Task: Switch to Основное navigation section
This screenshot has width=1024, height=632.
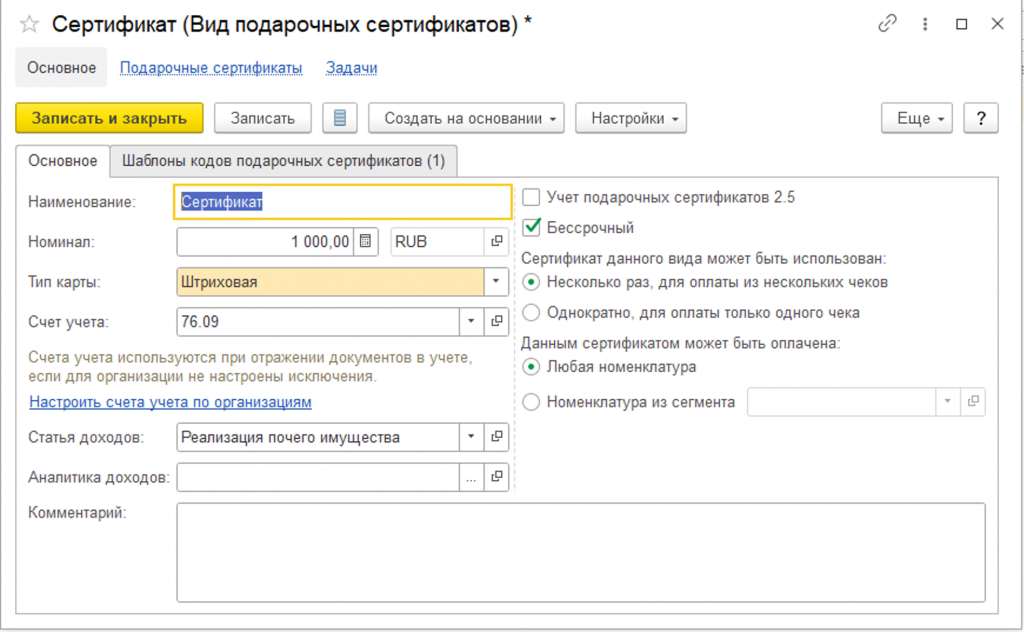Action: coord(61,67)
